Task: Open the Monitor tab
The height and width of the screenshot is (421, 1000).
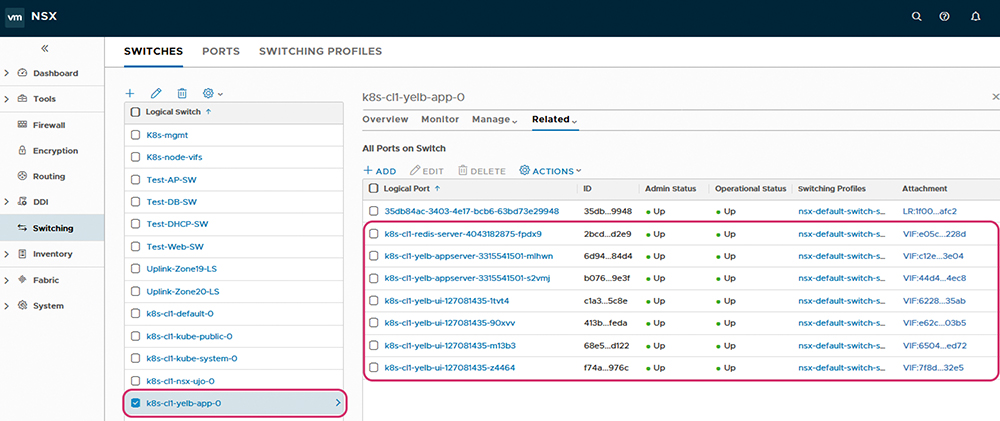Action: coord(440,119)
